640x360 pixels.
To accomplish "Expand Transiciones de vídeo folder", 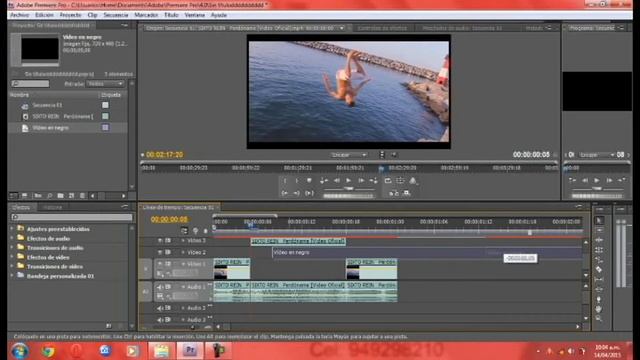I will pos(12,266).
